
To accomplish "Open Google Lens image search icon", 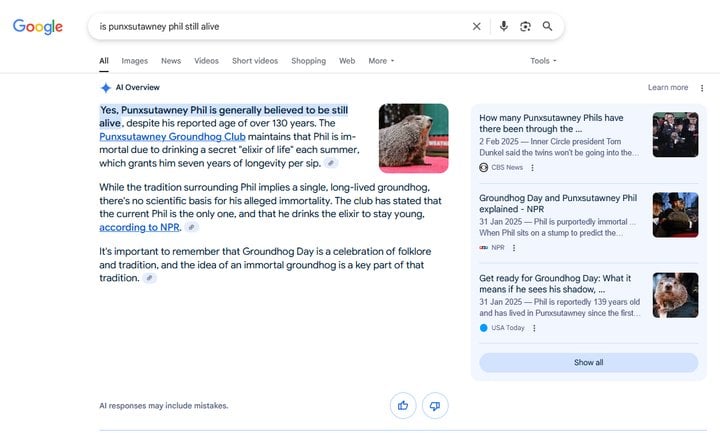I will pyautogui.click(x=525, y=26).
